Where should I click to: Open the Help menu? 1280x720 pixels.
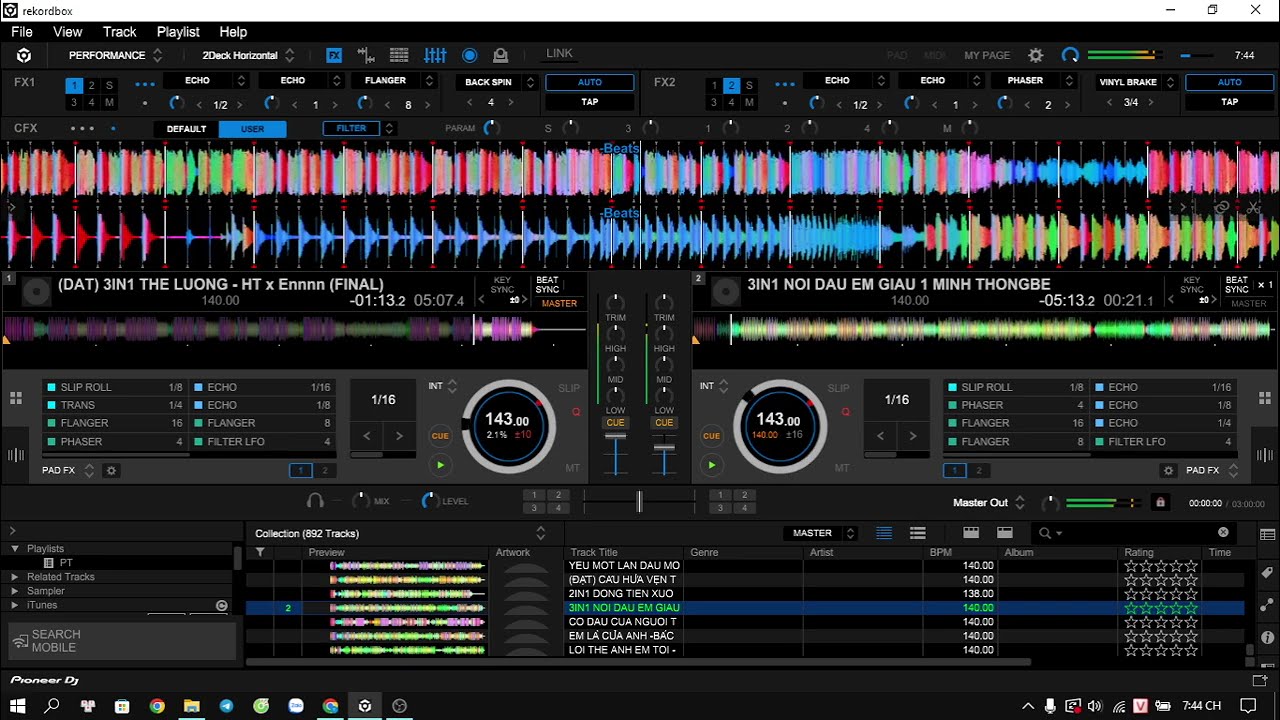233,32
